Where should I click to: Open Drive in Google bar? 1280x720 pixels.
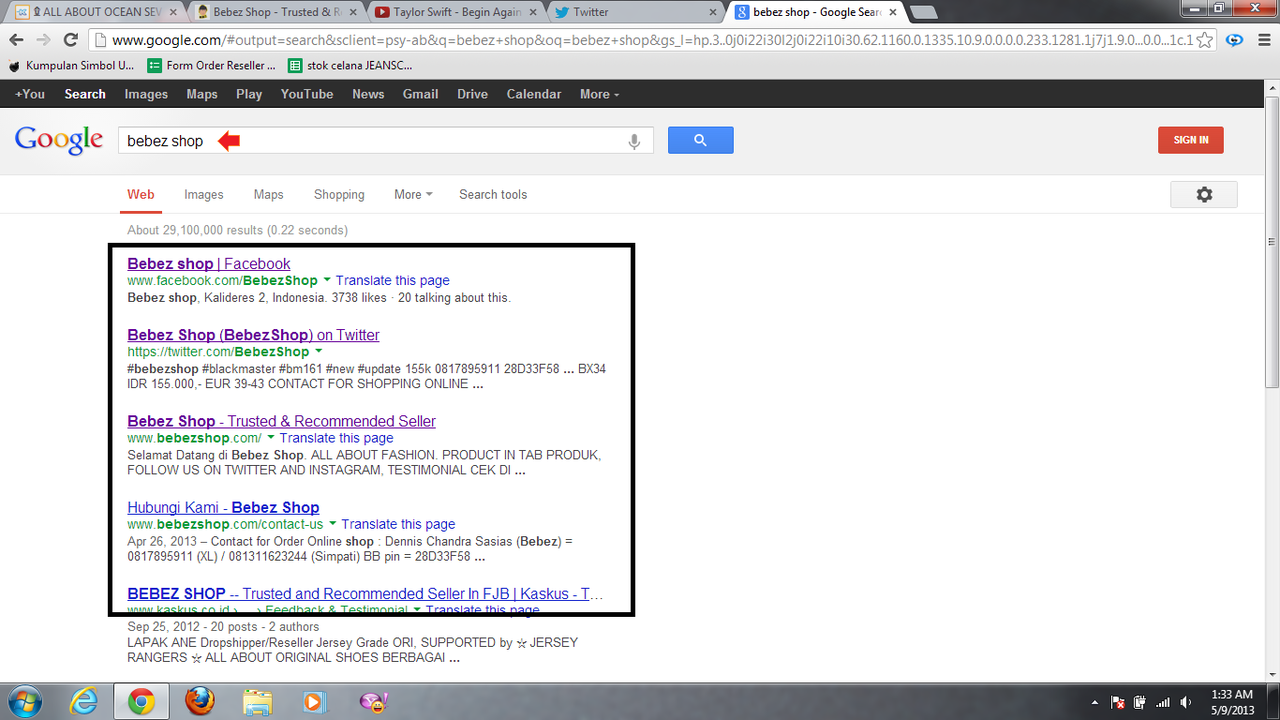point(473,94)
